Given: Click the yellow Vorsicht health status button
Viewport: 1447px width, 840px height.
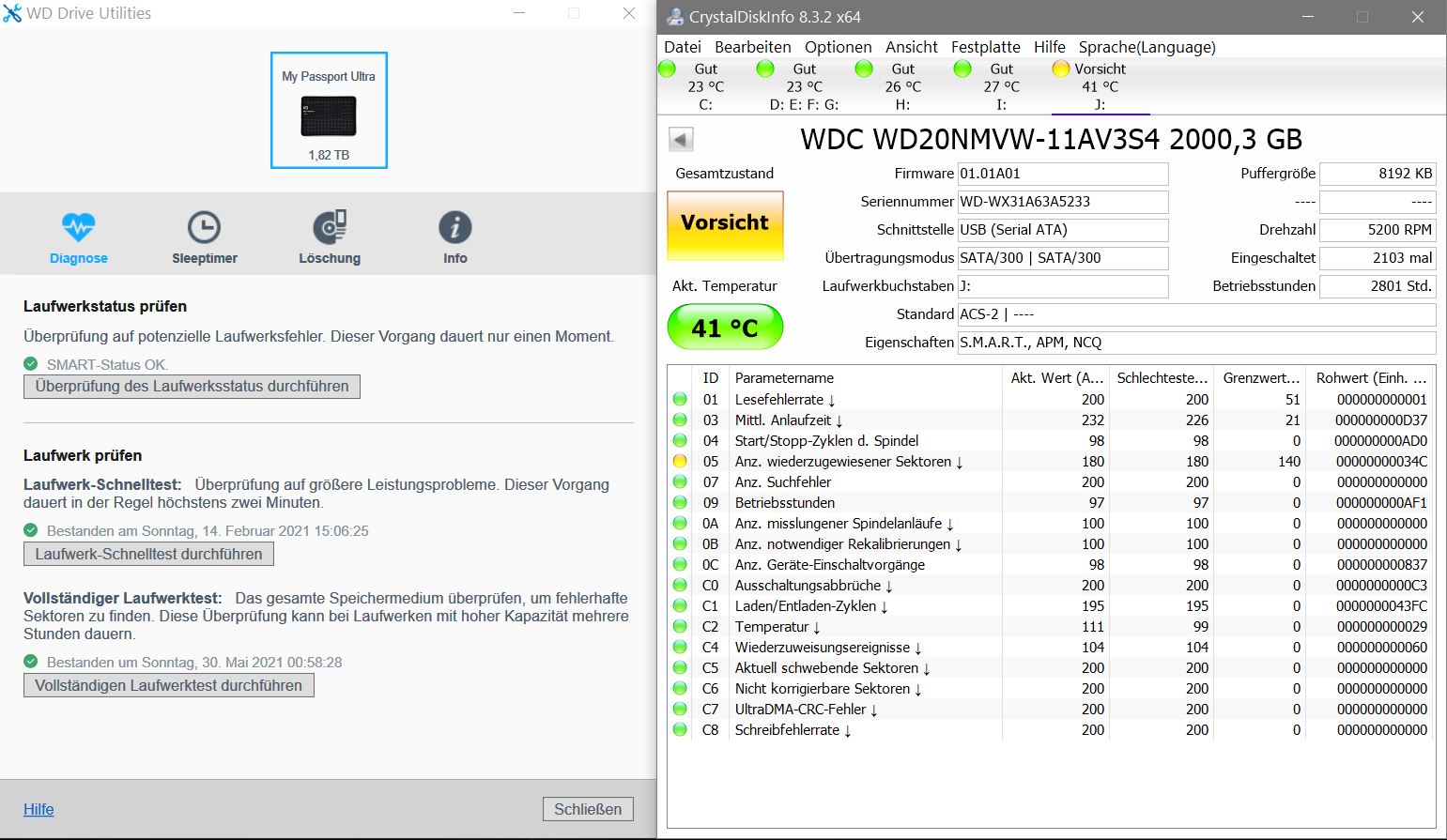Looking at the screenshot, I should pyautogui.click(x=725, y=224).
